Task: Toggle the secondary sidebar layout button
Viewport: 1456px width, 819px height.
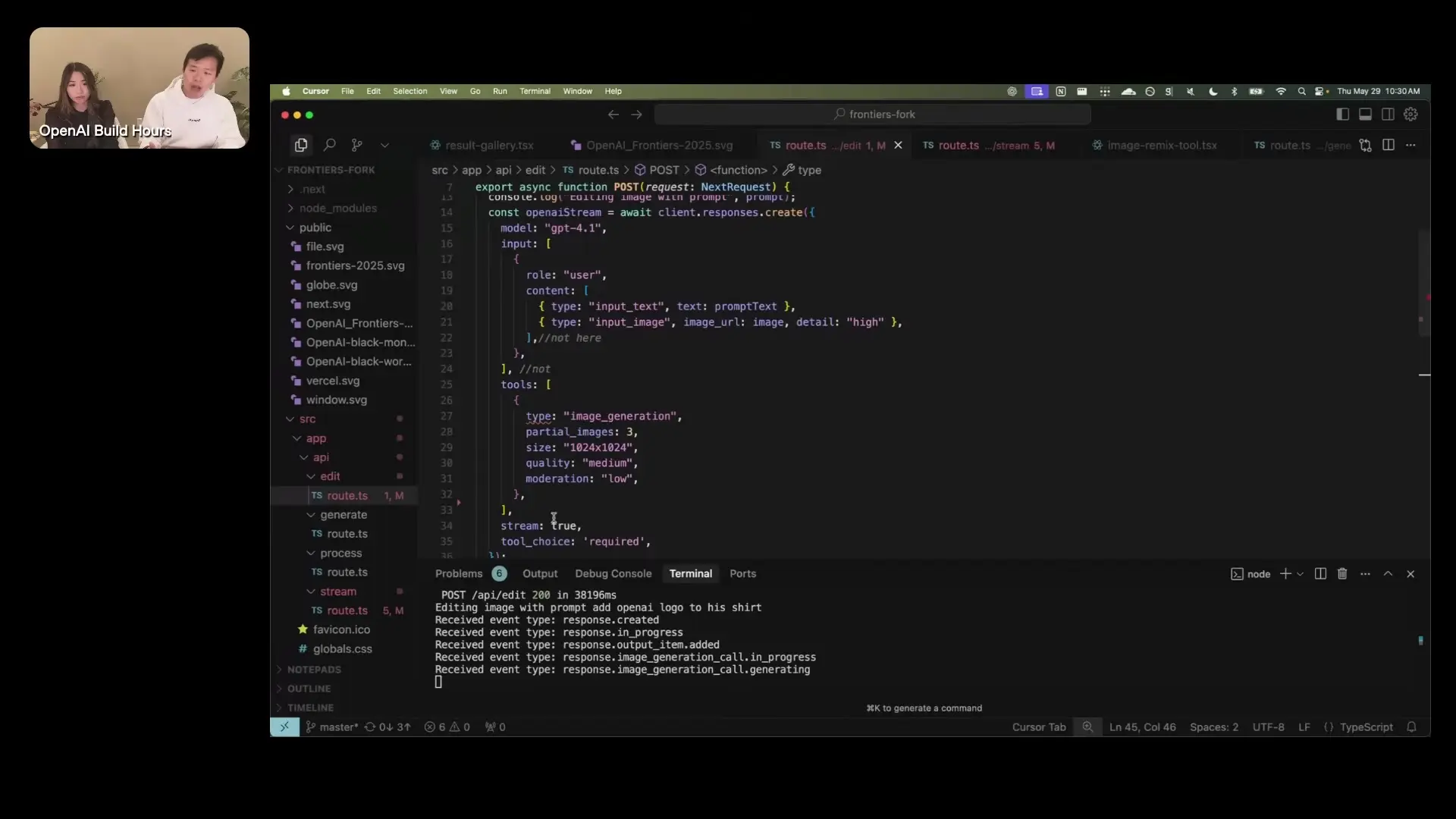Action: [x=1388, y=115]
